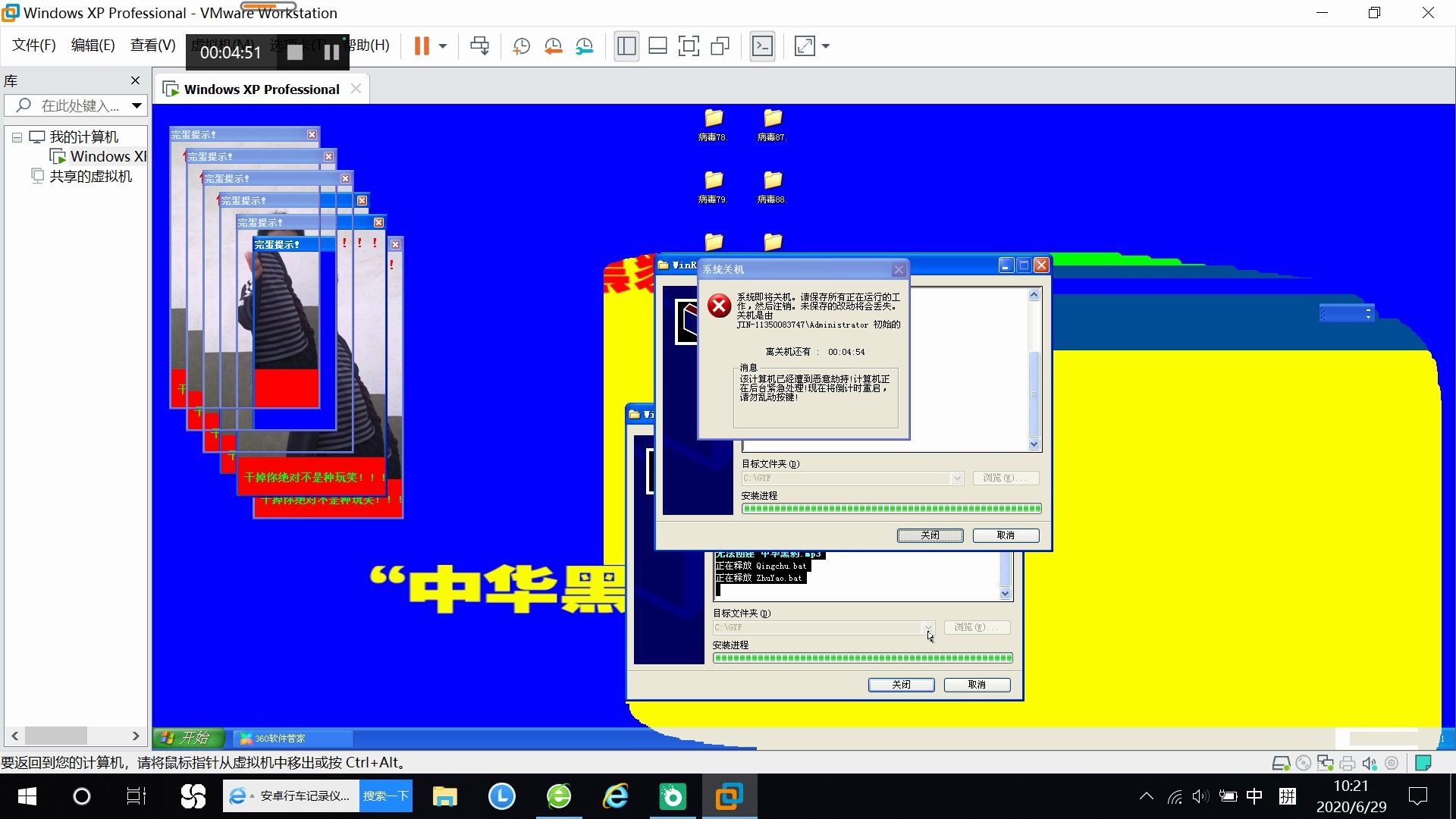This screenshot has width=1456, height=819.
Task: Send Ctrl+Alt+Del to the virtual machine
Action: (479, 46)
